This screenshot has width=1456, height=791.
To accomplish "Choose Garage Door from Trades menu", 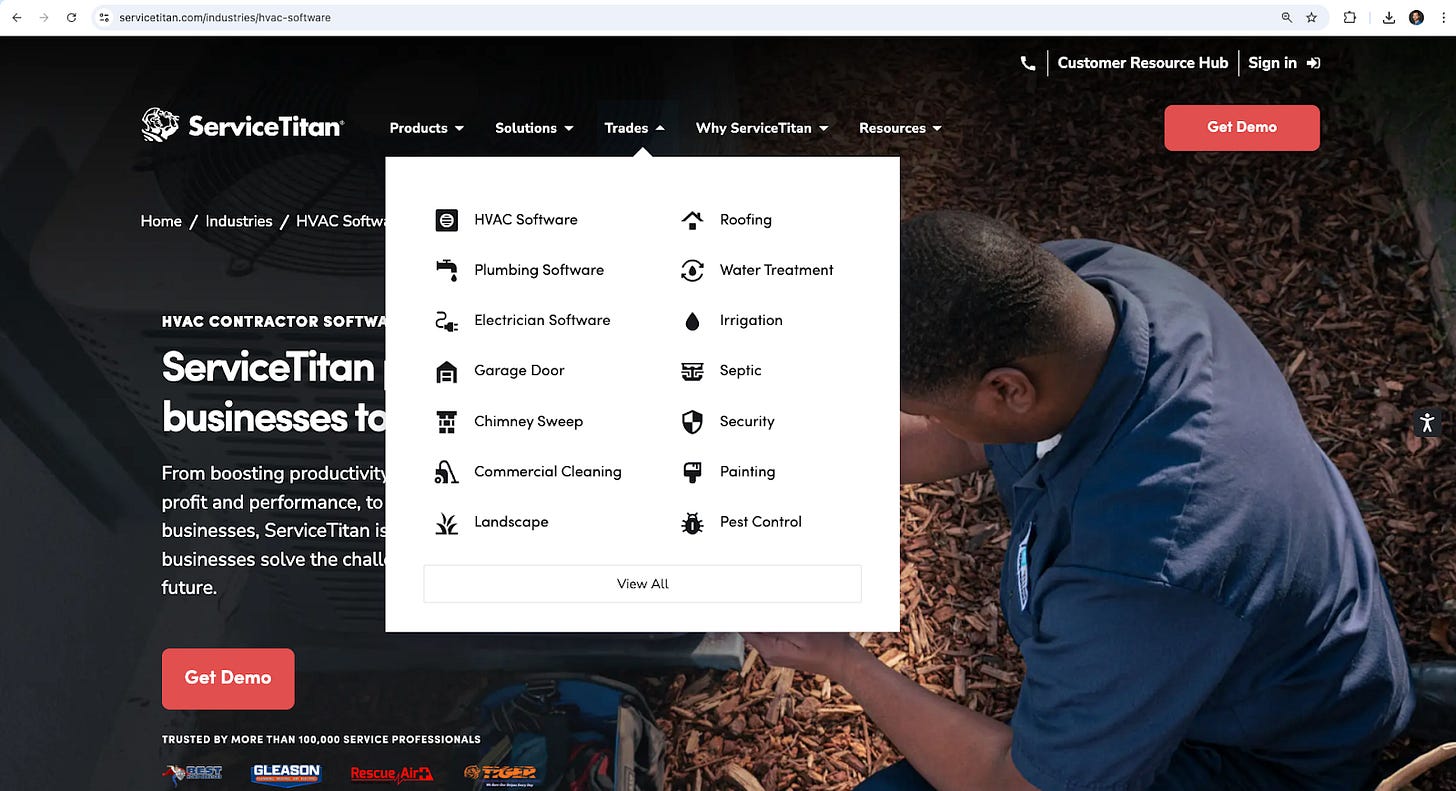I will coord(519,370).
